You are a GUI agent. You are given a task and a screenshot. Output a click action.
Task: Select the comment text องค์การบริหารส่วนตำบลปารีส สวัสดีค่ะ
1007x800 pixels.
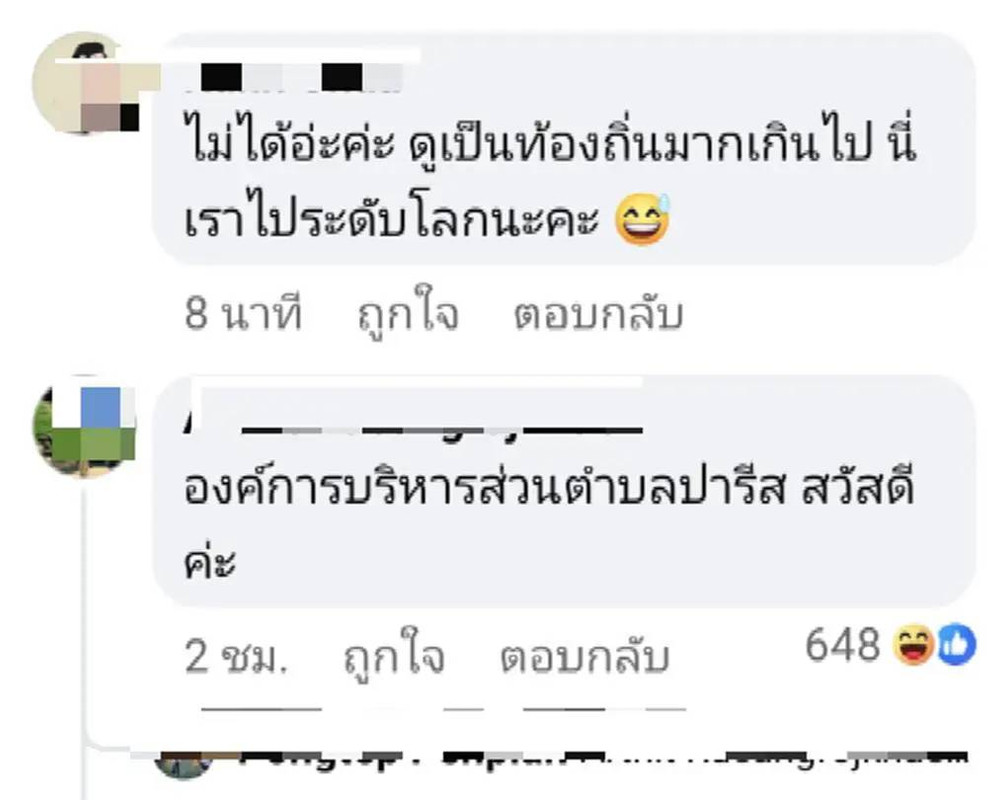point(549,525)
